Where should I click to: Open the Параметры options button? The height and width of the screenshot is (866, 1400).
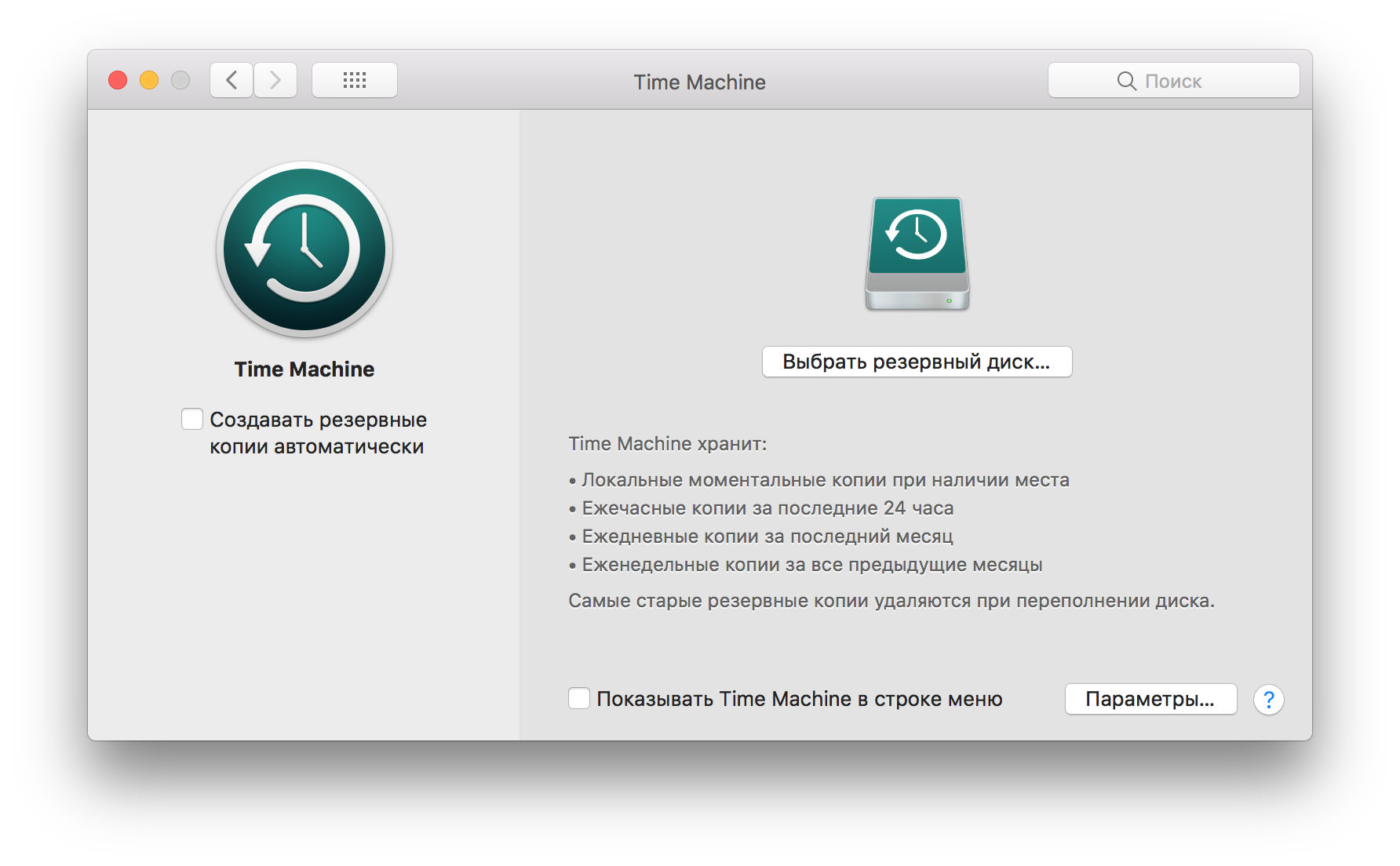tap(1150, 699)
